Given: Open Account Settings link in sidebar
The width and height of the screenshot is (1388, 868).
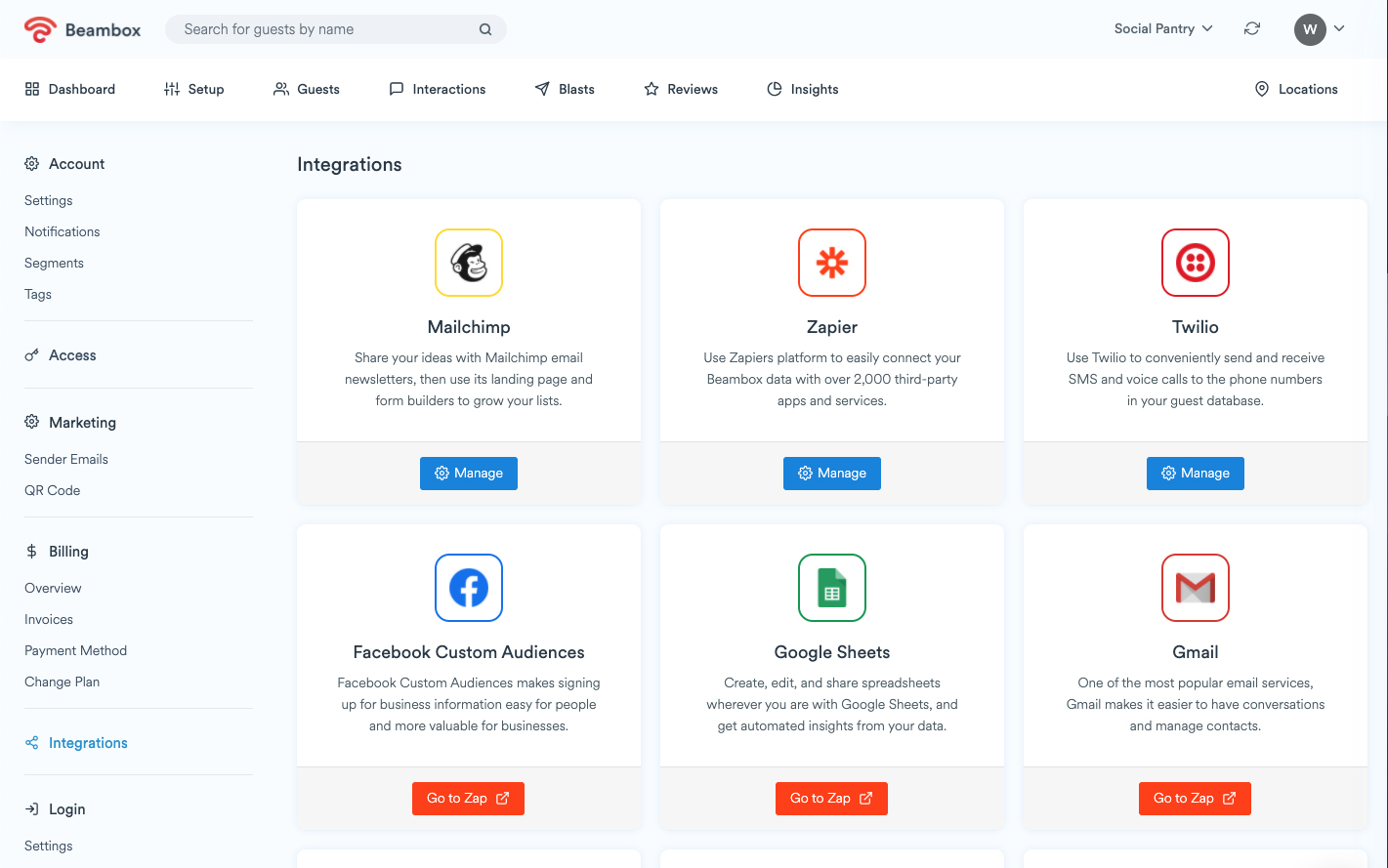Looking at the screenshot, I should pos(49,200).
